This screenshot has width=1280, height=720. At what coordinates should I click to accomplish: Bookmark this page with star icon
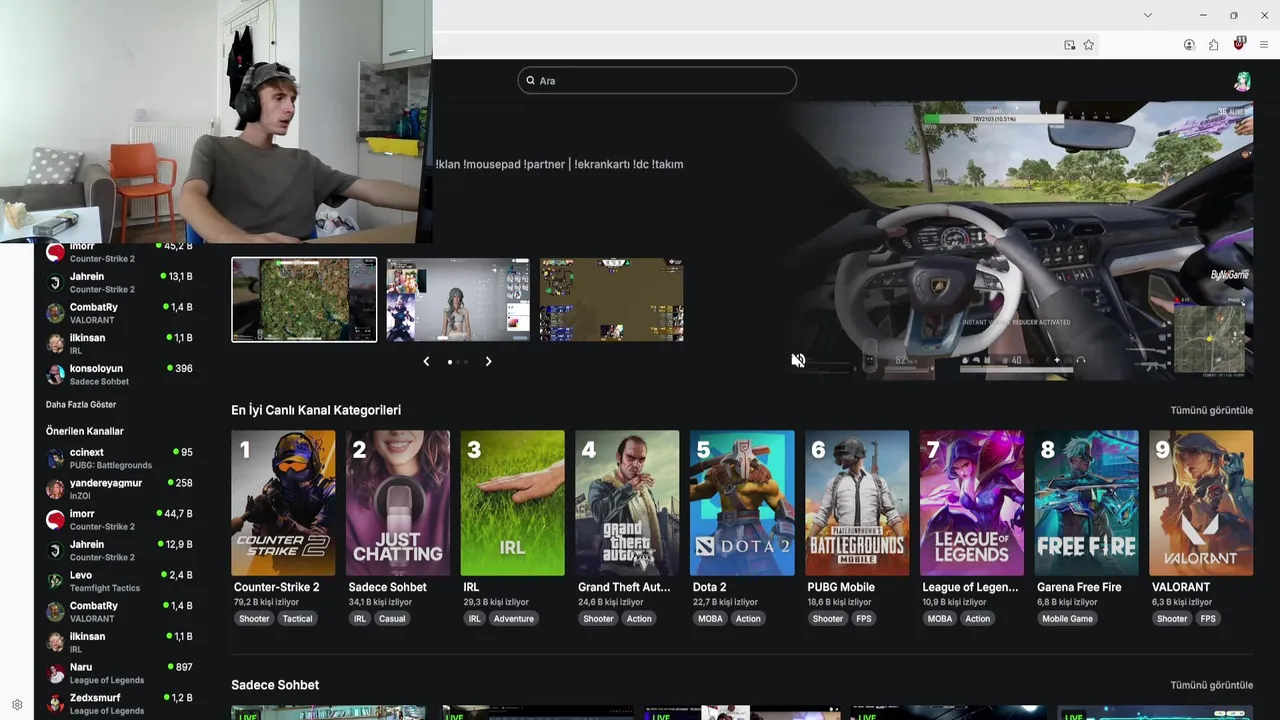tap(1088, 45)
